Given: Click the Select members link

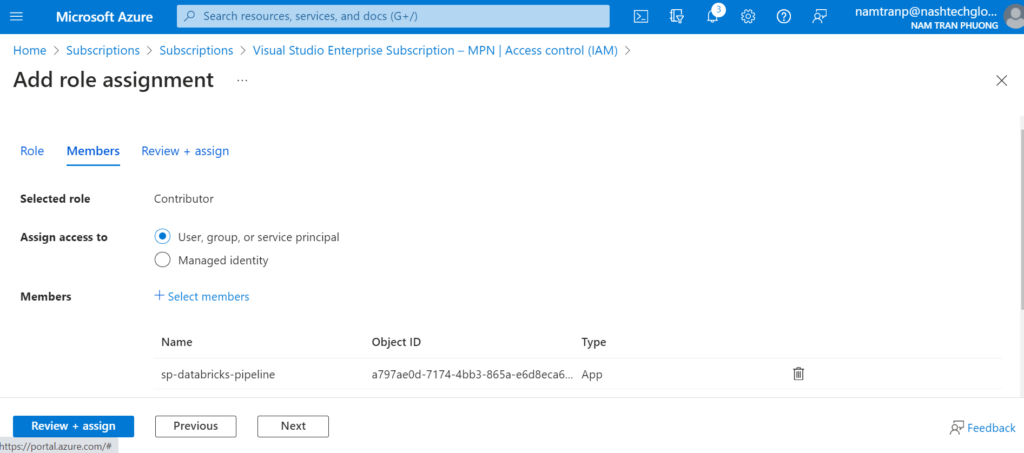Looking at the screenshot, I should pyautogui.click(x=202, y=296).
